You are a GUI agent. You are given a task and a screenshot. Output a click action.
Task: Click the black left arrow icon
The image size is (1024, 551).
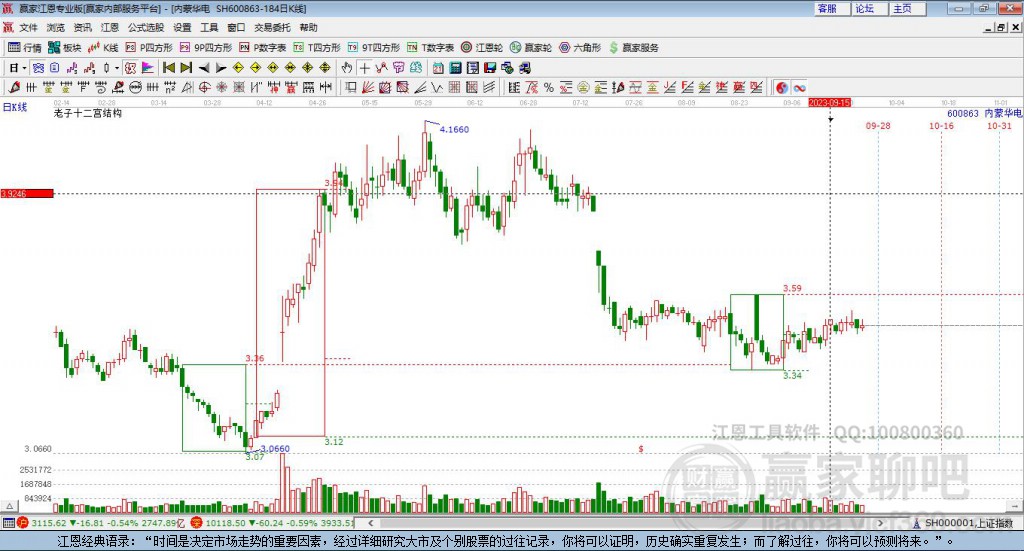click(x=204, y=68)
